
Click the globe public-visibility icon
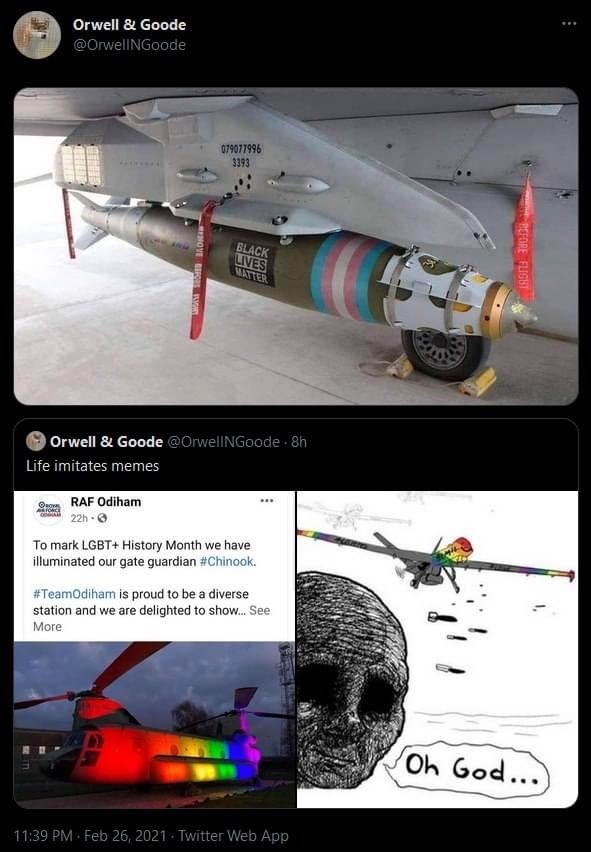coord(102,518)
